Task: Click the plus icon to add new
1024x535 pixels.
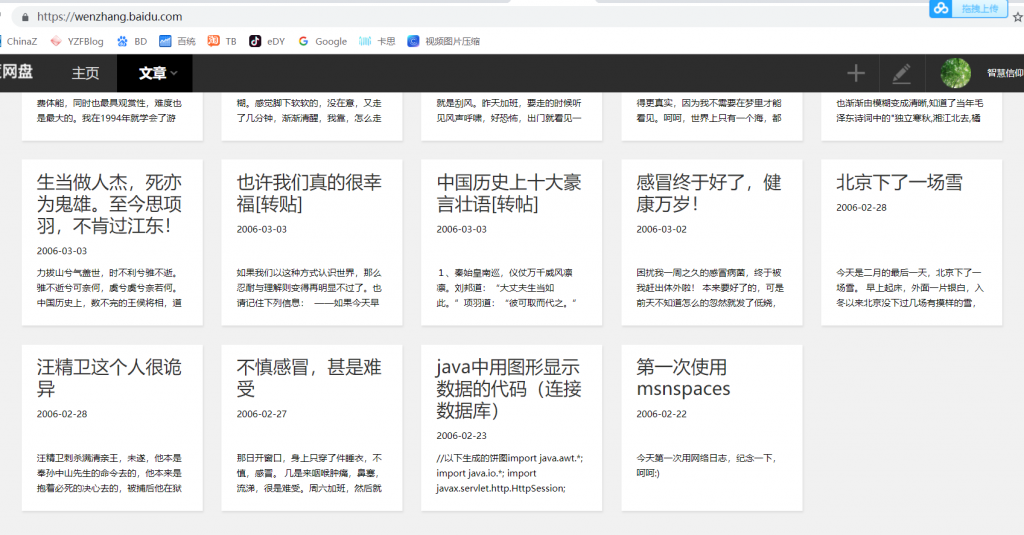Action: pyautogui.click(x=855, y=73)
